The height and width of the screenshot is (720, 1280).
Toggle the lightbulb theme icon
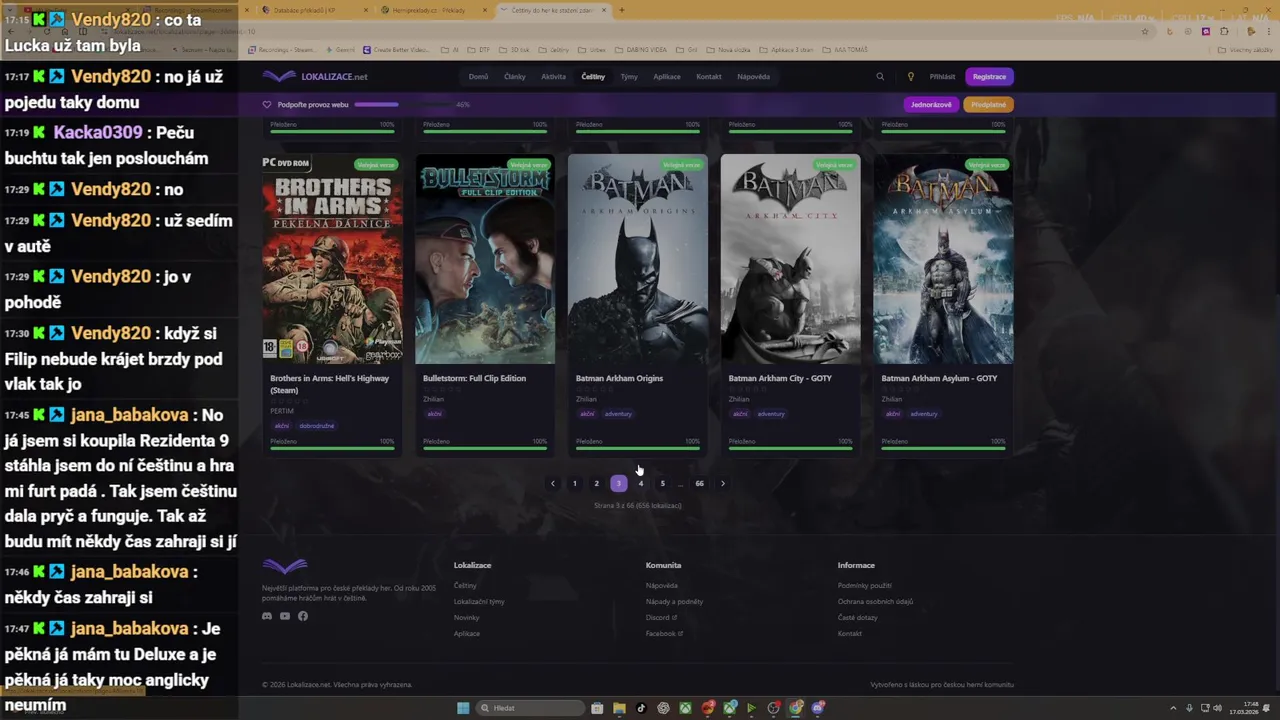(x=910, y=77)
